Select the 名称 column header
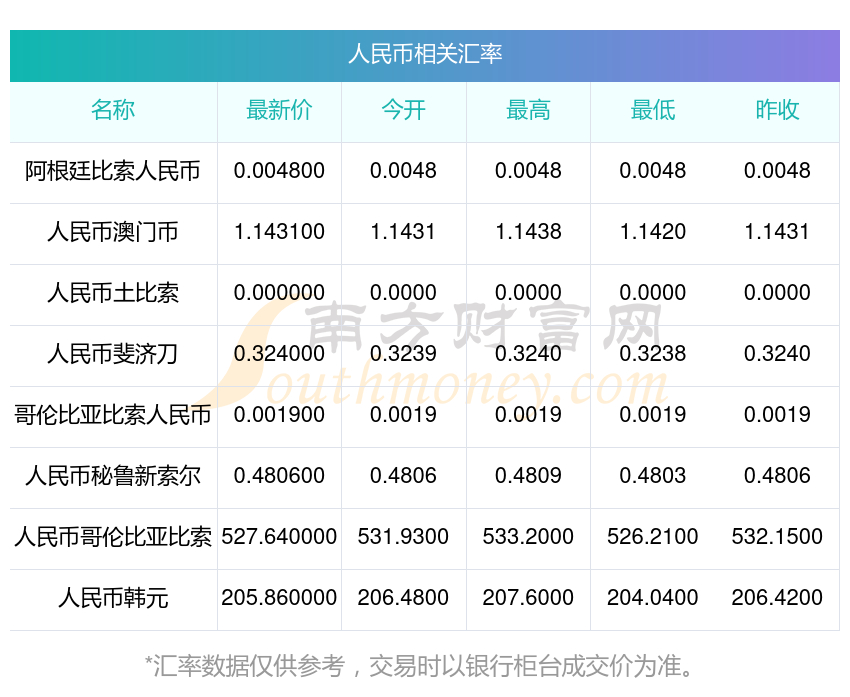Screen dimensions: 850x697 coord(113,111)
